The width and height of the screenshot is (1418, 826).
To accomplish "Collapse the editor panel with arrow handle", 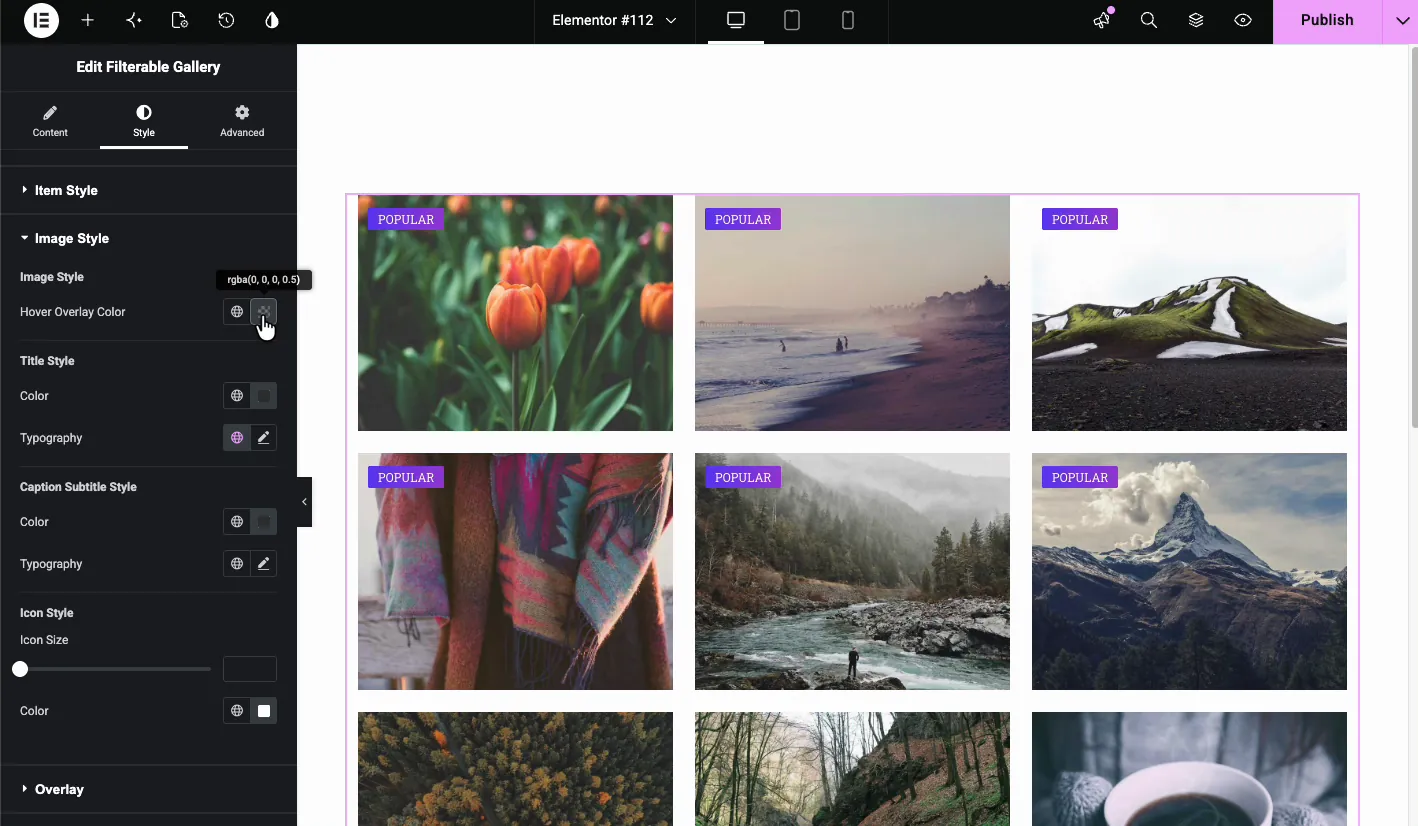I will pyautogui.click(x=304, y=502).
